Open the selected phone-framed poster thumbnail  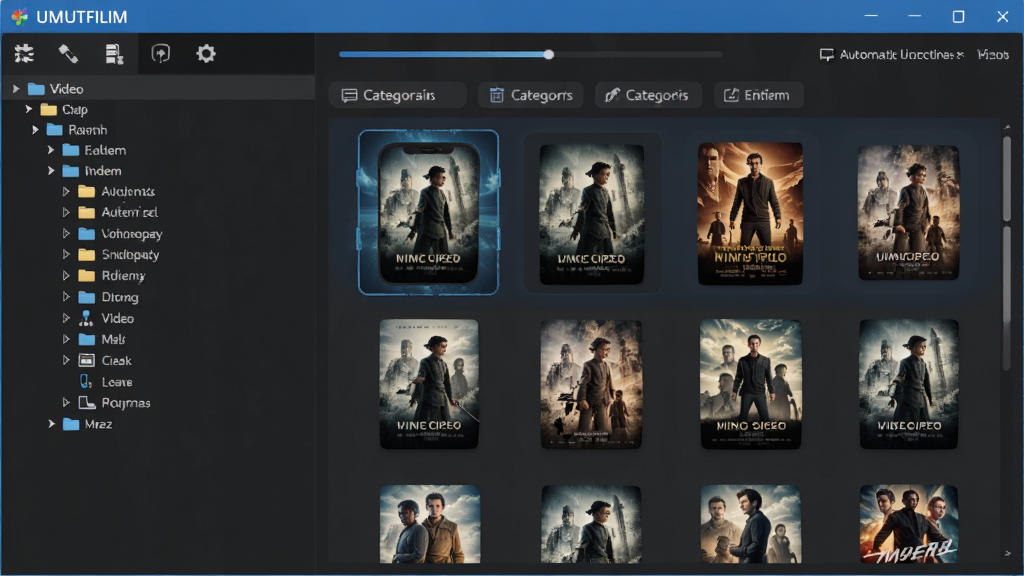[428, 212]
